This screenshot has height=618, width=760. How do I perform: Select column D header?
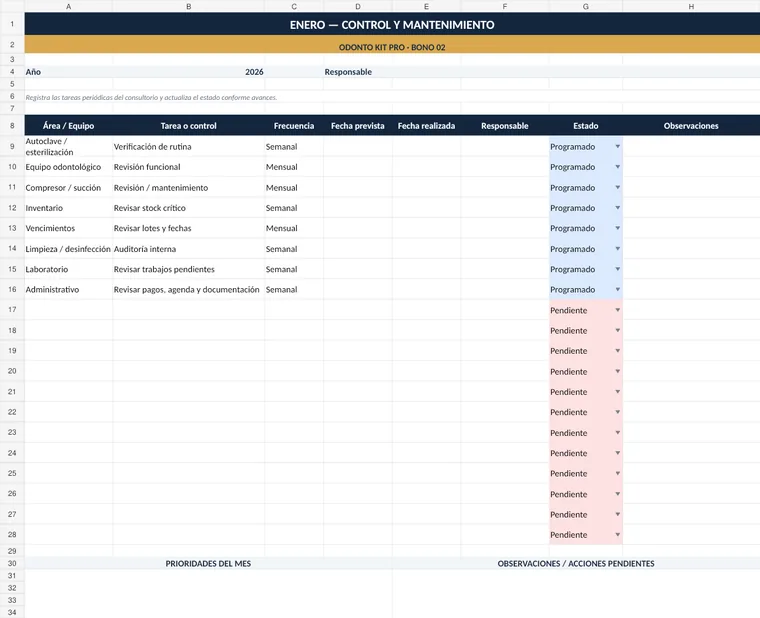click(x=358, y=6)
